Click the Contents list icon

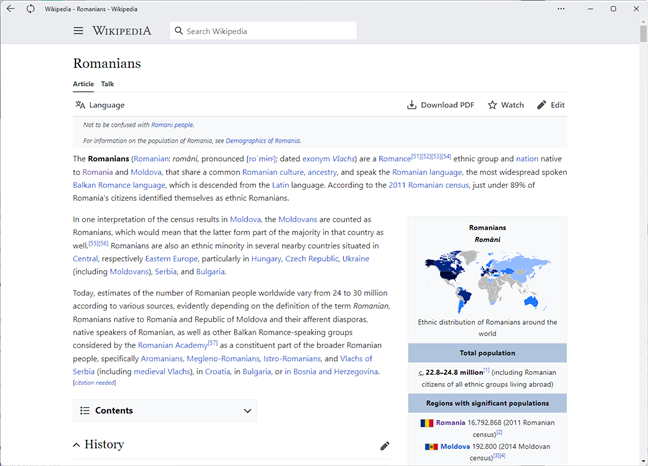(x=85, y=410)
